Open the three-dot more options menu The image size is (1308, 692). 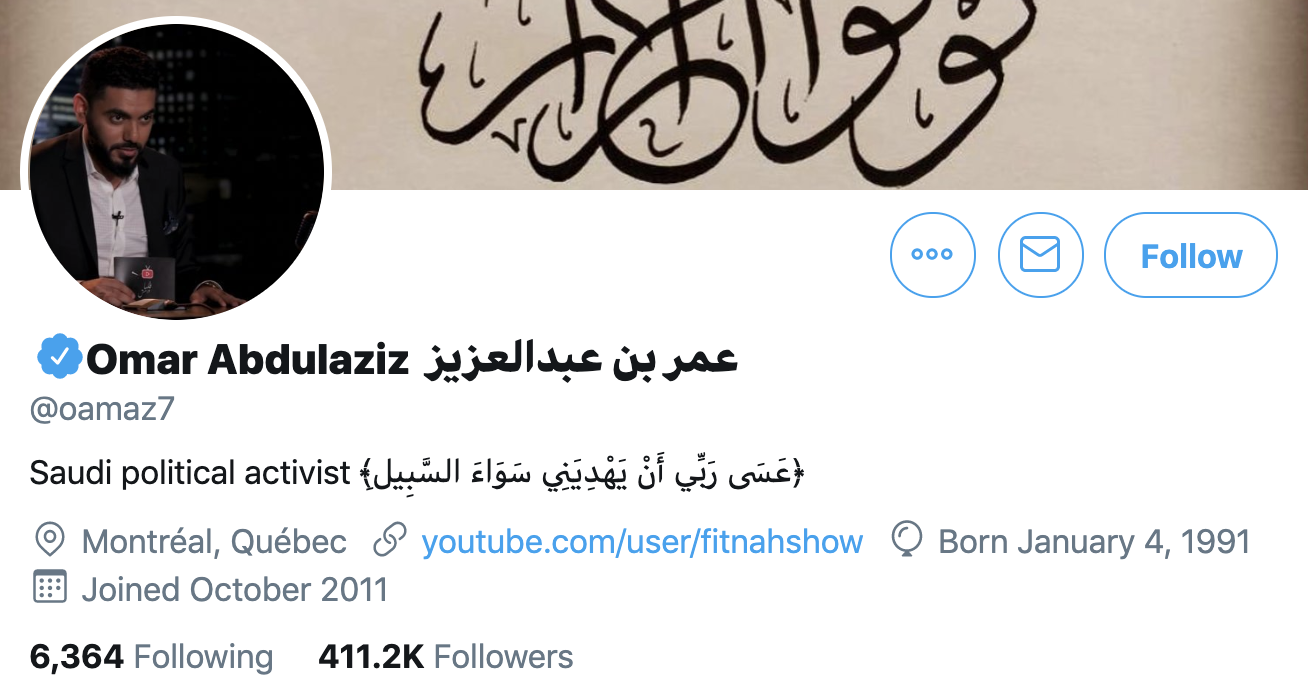coord(932,255)
